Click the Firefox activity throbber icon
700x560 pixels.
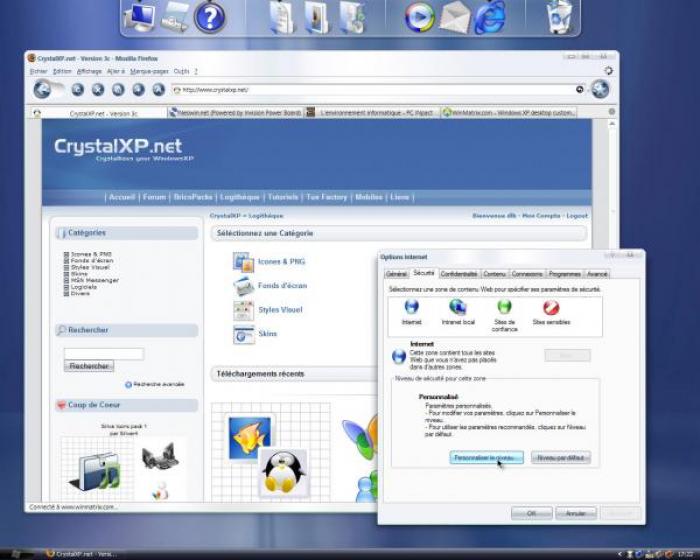(608, 71)
